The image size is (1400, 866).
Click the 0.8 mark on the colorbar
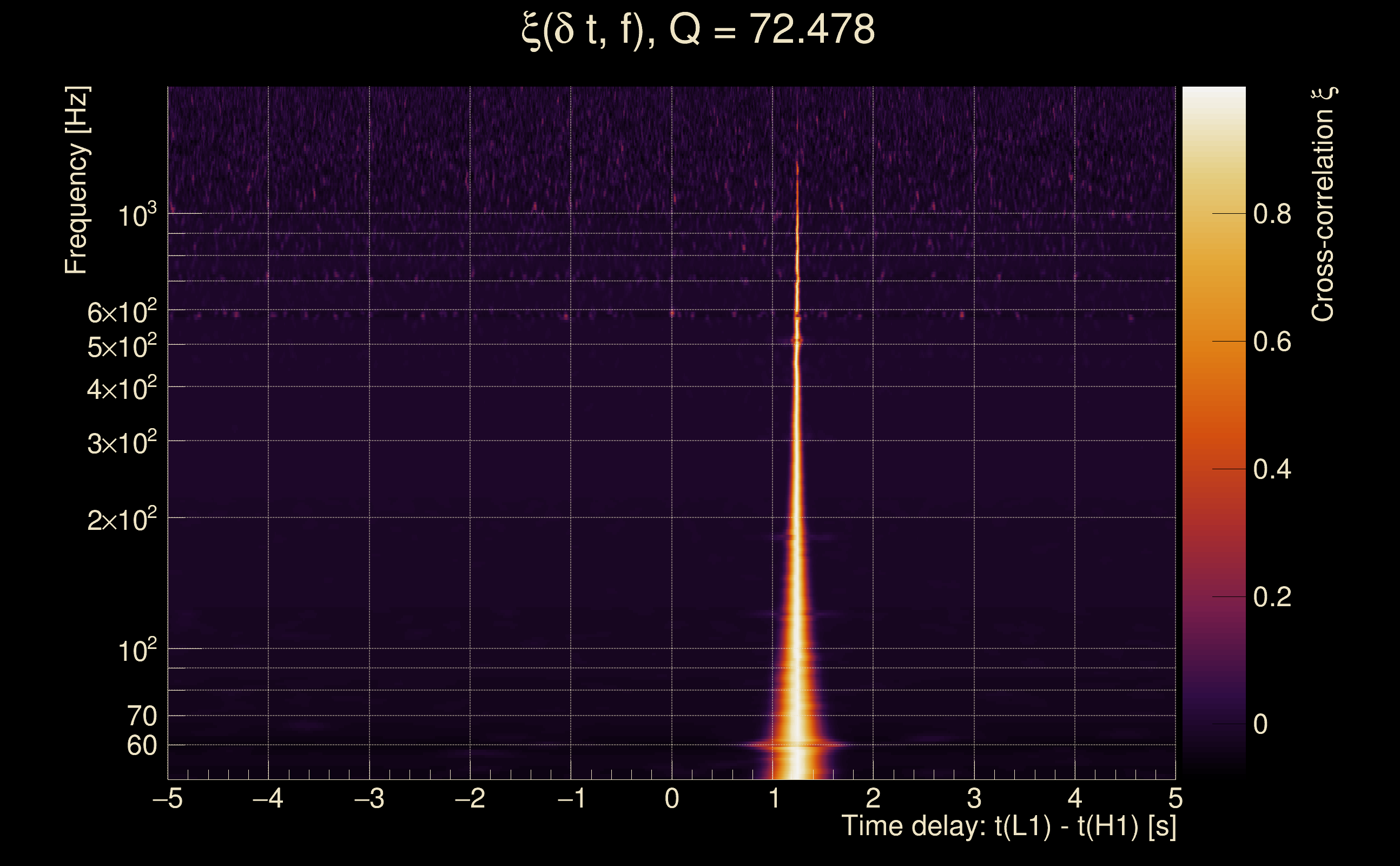coord(1272,214)
